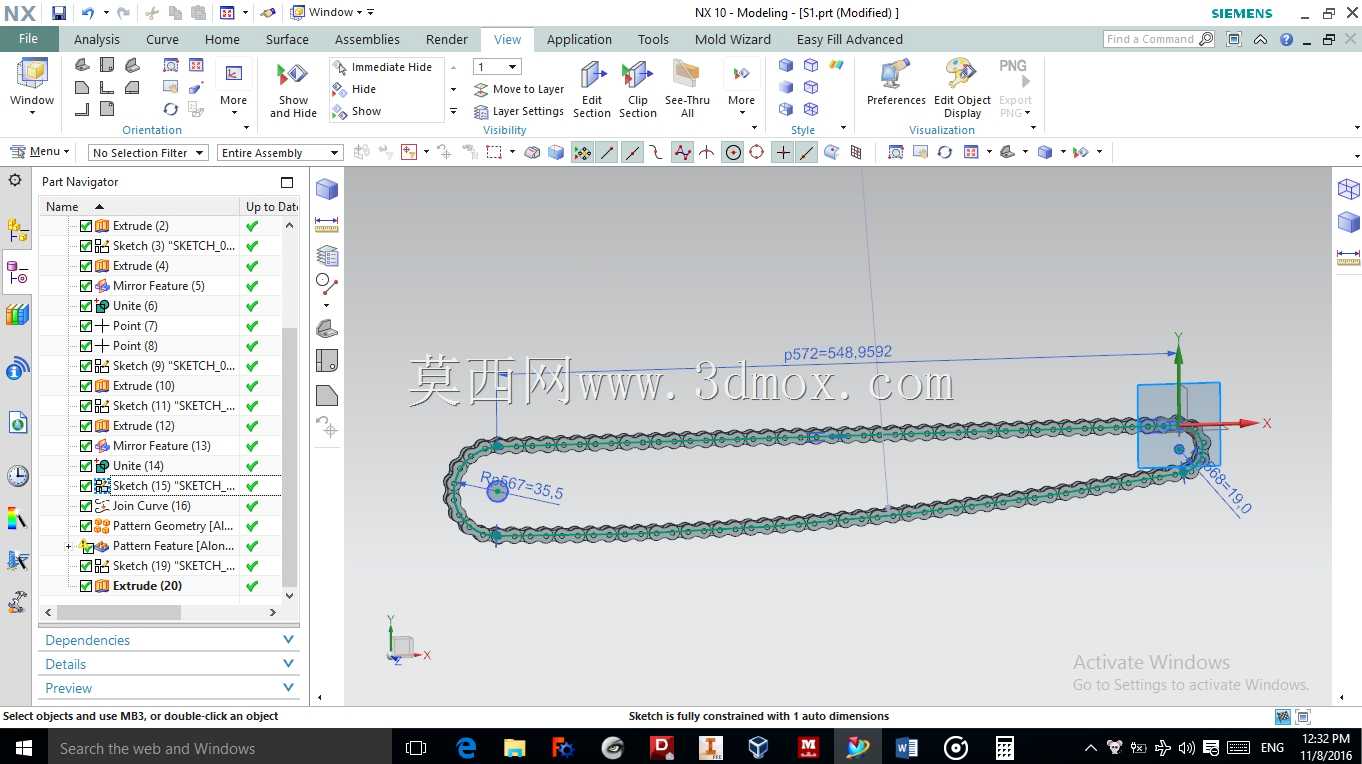Open File Explorer from taskbar
The height and width of the screenshot is (764, 1362).
click(x=515, y=747)
